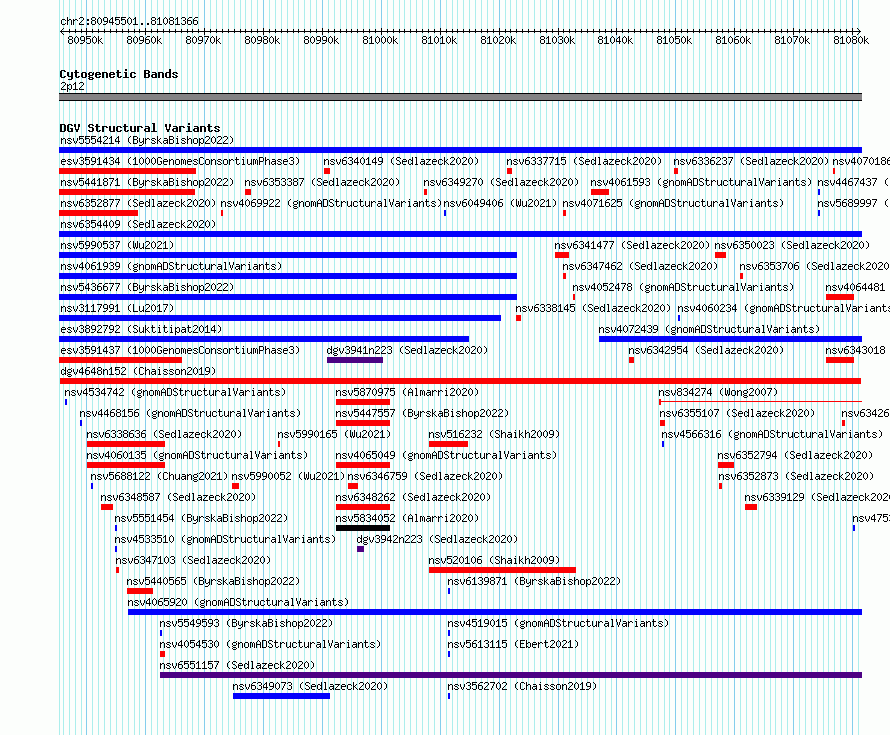This screenshot has height=735, width=890.
Task: Open the nsv6338636 (Sedlazeck2020) label
Action: coord(164,434)
